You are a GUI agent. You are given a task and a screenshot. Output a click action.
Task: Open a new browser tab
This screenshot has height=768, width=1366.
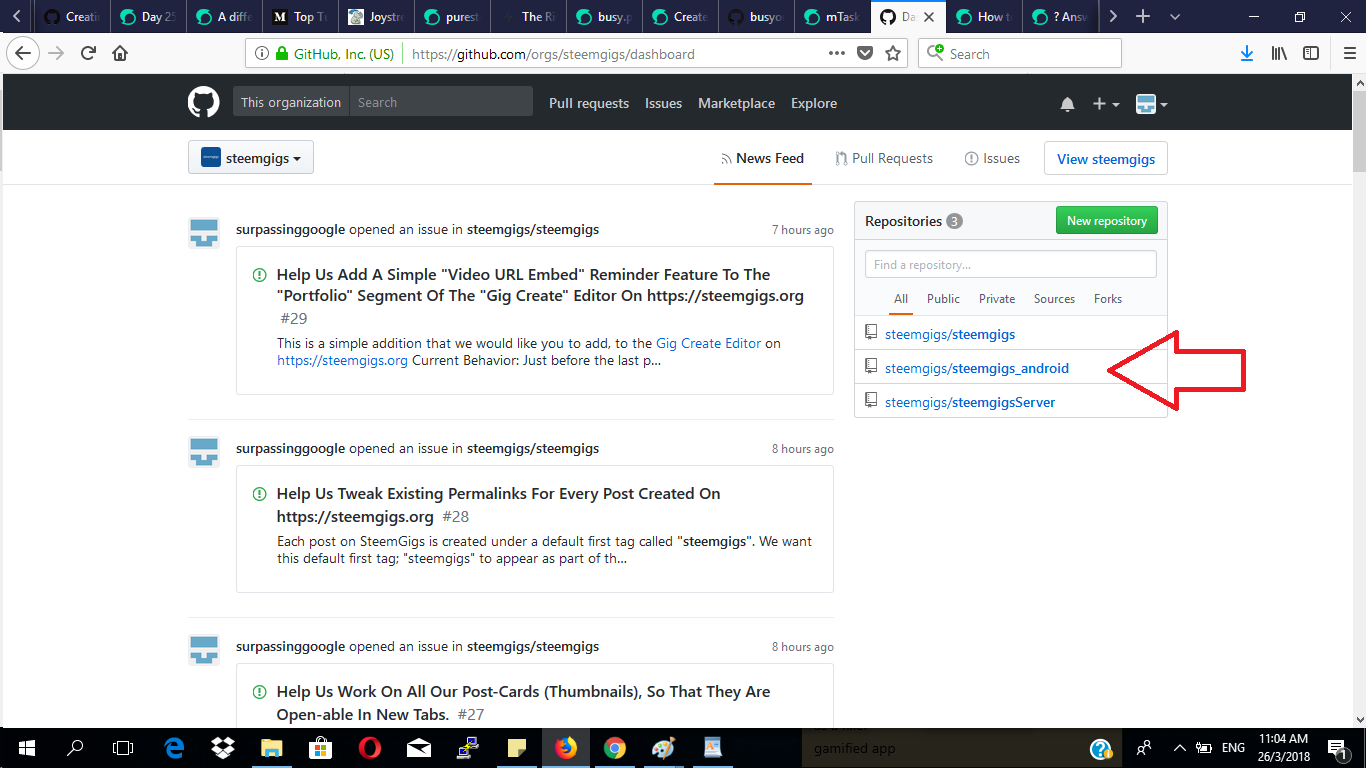point(1143,16)
